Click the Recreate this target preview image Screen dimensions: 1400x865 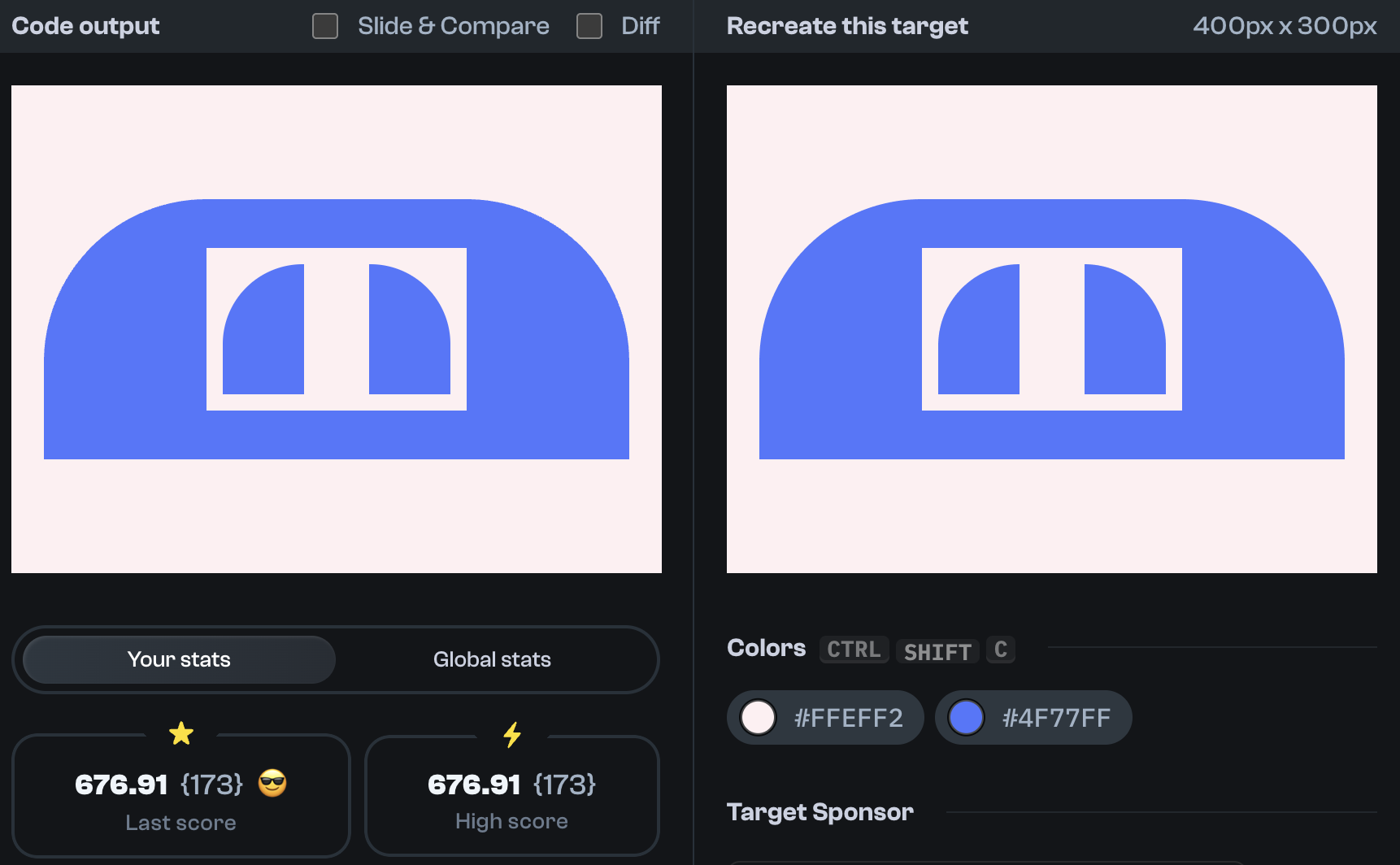coord(1051,328)
